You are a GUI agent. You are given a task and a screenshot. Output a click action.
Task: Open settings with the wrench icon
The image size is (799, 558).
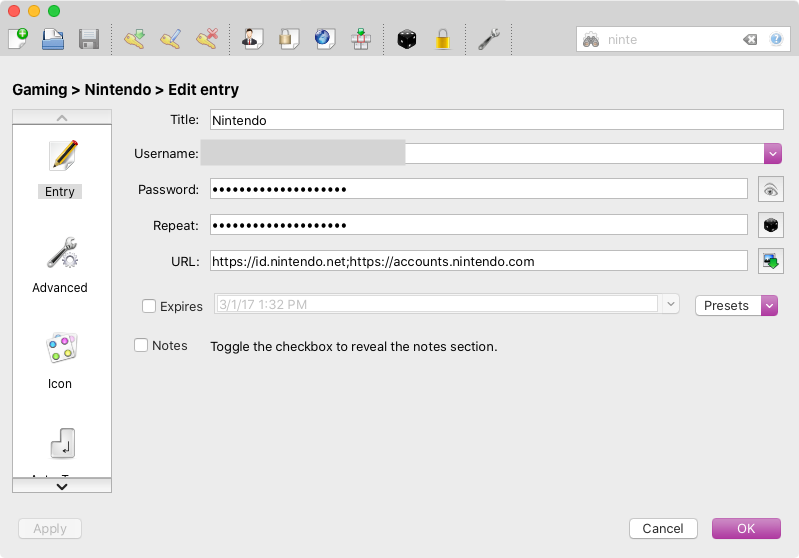pos(489,39)
